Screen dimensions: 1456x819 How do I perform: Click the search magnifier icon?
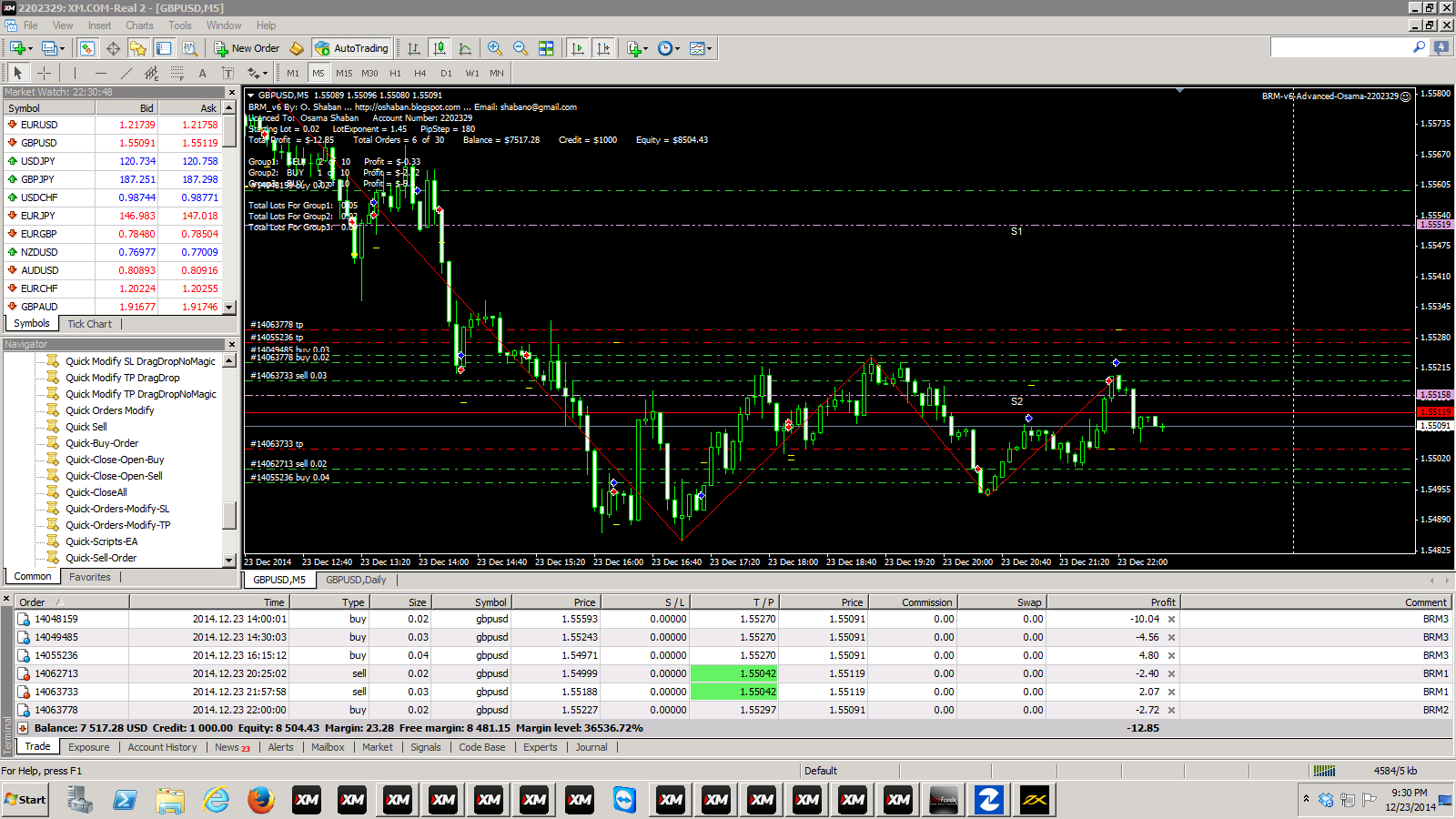[1419, 47]
